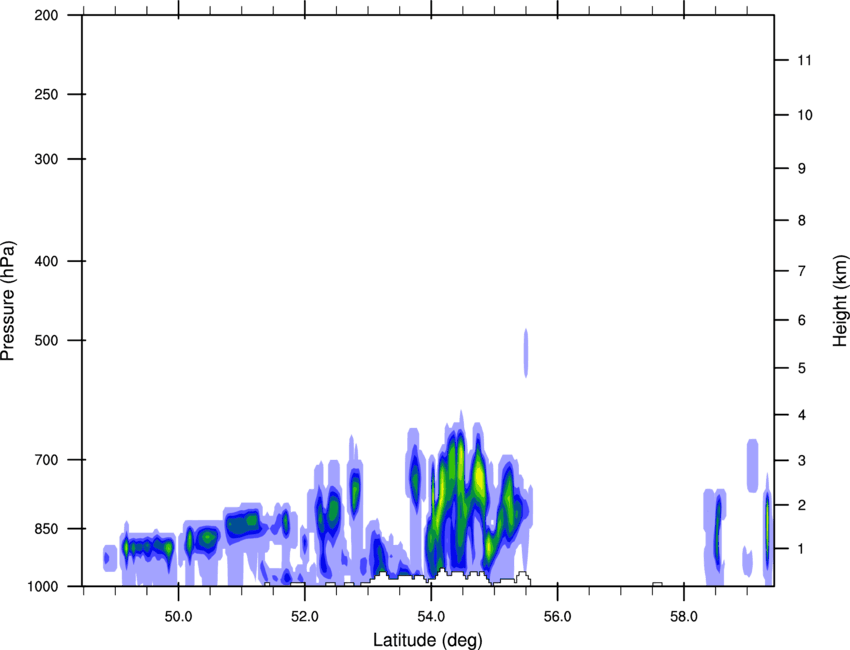
Task: Click the 56.0 latitude tick label
Action: pos(557,617)
